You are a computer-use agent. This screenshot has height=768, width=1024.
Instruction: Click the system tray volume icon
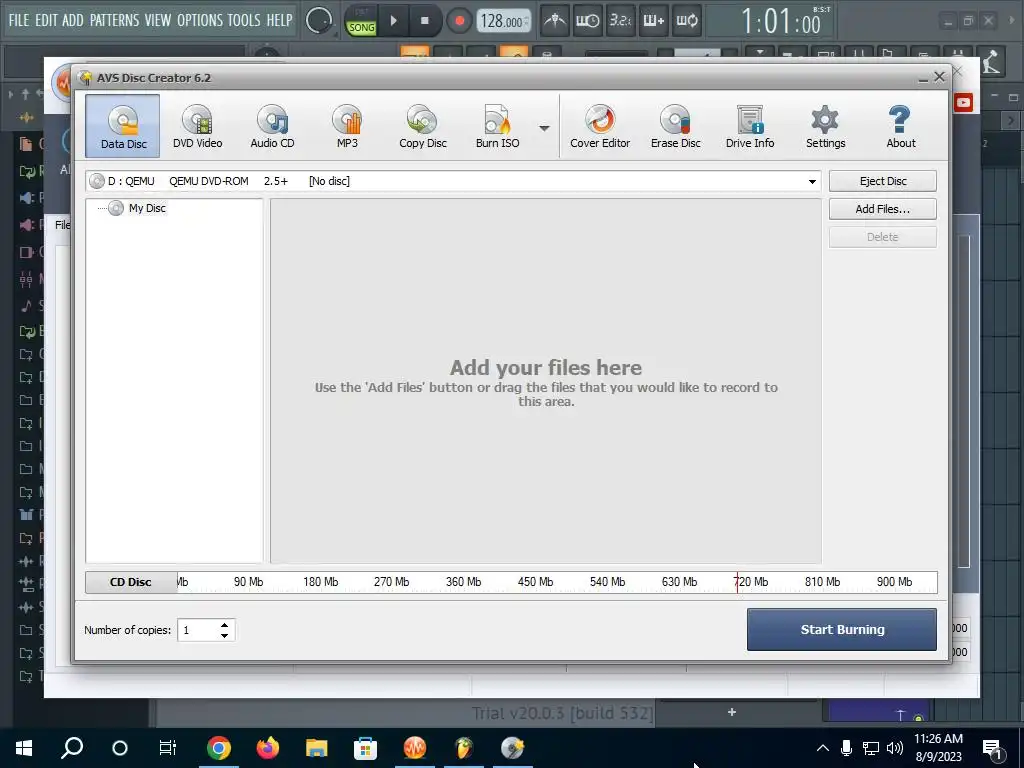[x=895, y=748]
